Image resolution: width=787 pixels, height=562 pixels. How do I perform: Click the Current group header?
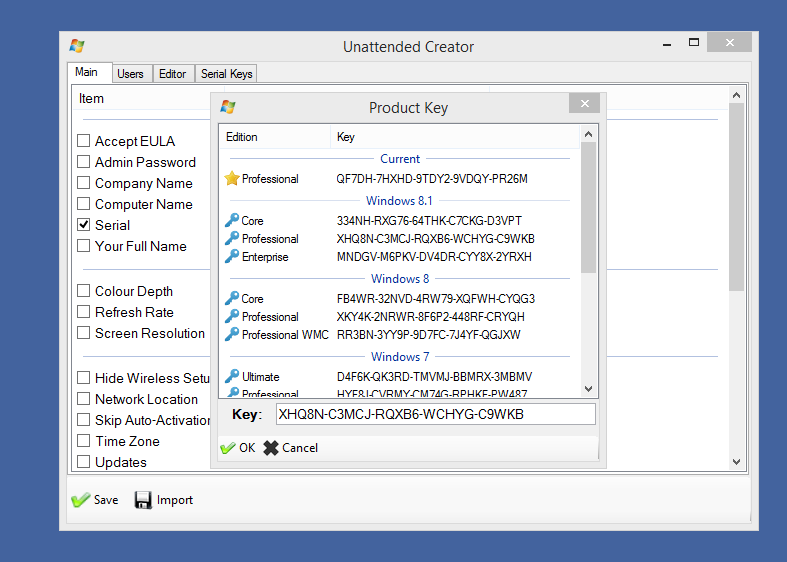(x=400, y=159)
